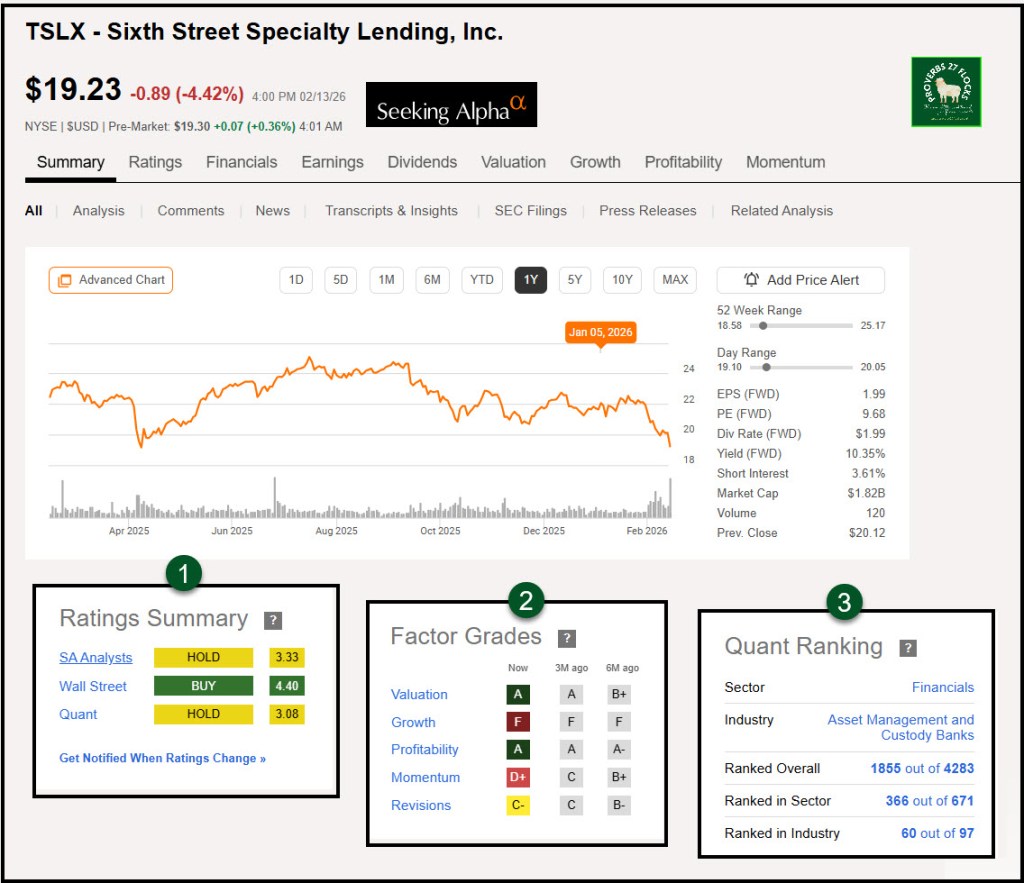The height and width of the screenshot is (883, 1024).
Task: Click Get Notified When Ratings Change
Action: pyautogui.click(x=162, y=758)
